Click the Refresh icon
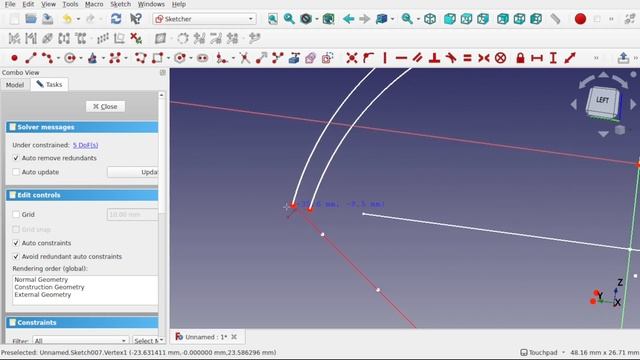 [x=116, y=19]
